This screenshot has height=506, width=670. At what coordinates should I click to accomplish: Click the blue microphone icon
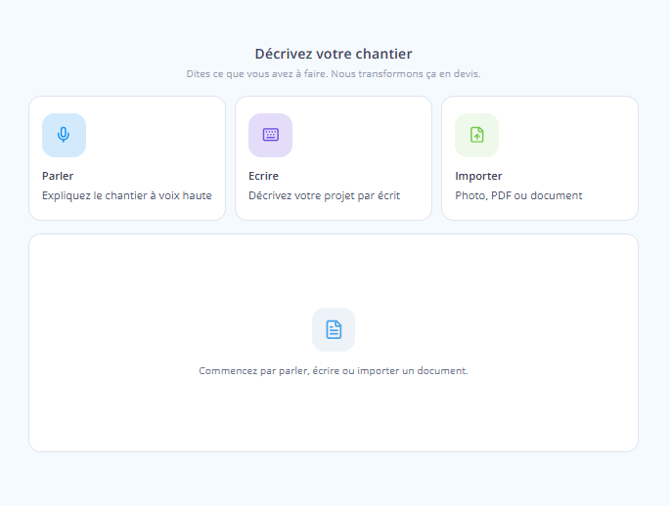point(64,135)
